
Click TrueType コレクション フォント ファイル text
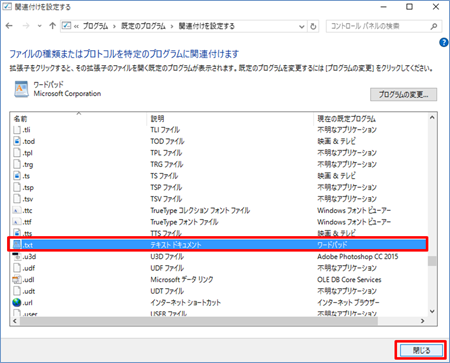tap(200, 210)
